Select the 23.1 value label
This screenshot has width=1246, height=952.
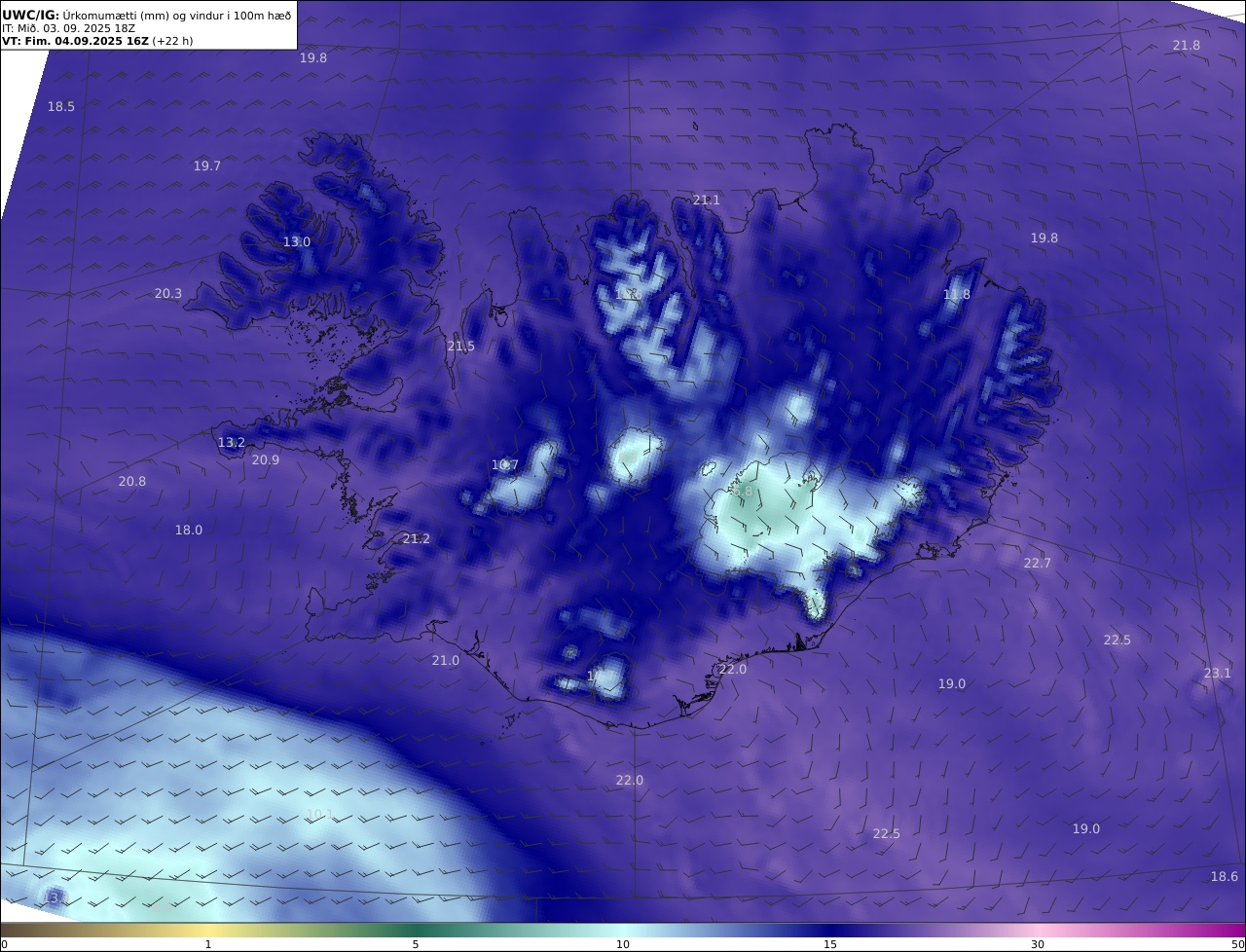pyautogui.click(x=1218, y=674)
